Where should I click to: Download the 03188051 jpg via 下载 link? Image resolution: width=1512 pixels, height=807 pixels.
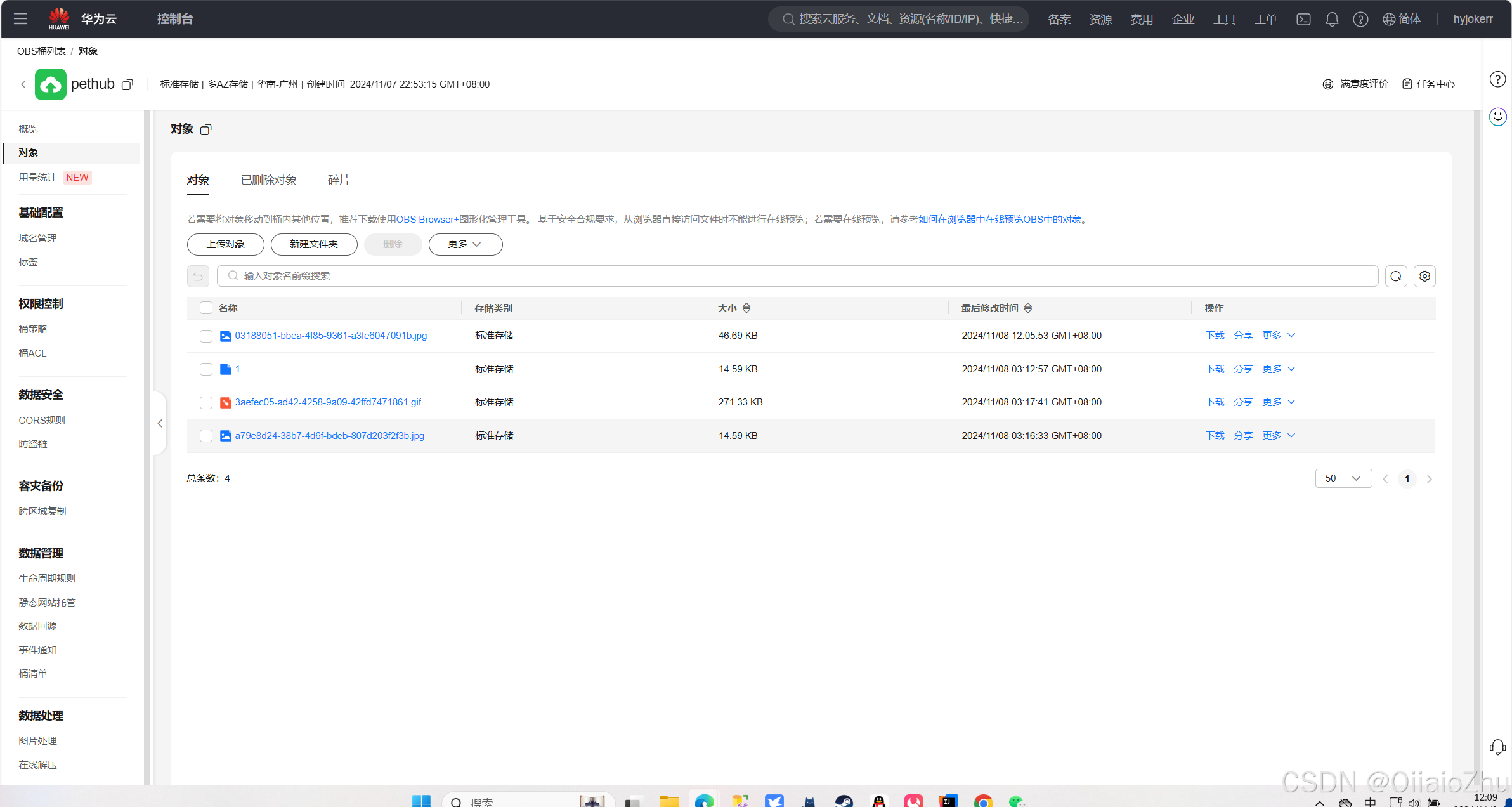1215,336
